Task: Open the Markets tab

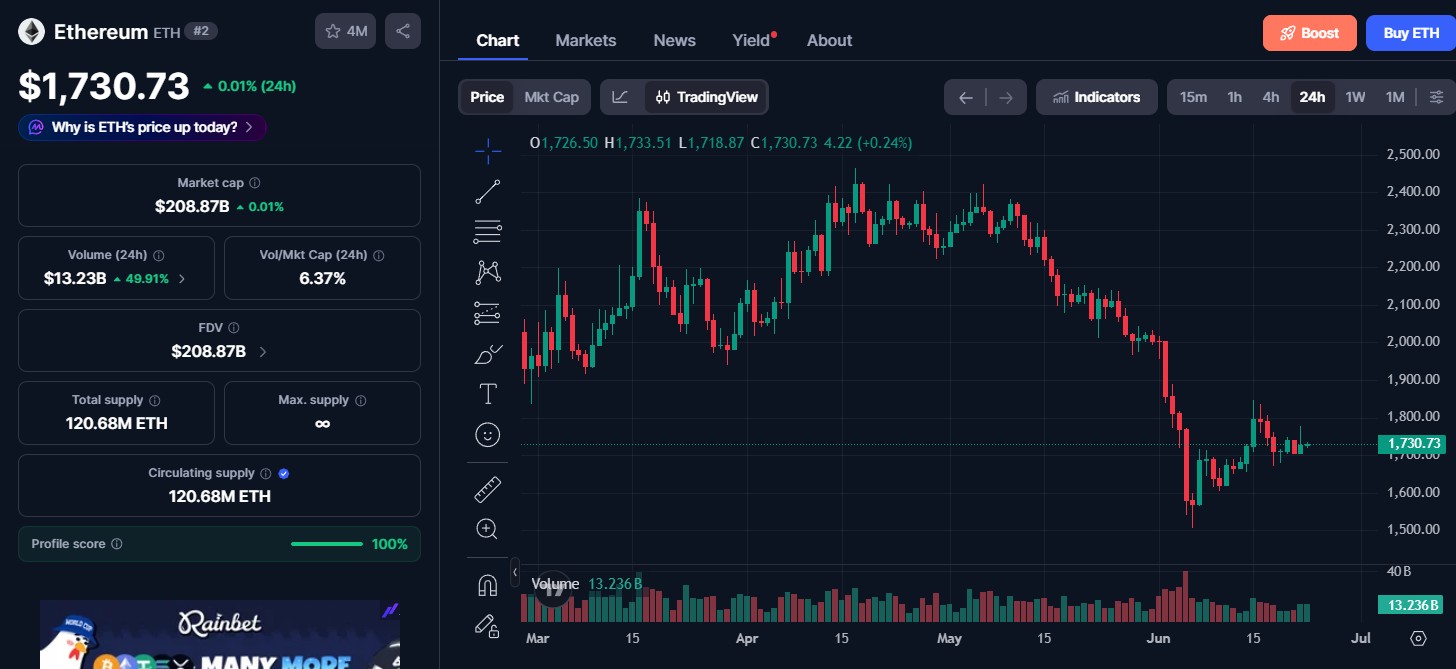Action: click(586, 40)
